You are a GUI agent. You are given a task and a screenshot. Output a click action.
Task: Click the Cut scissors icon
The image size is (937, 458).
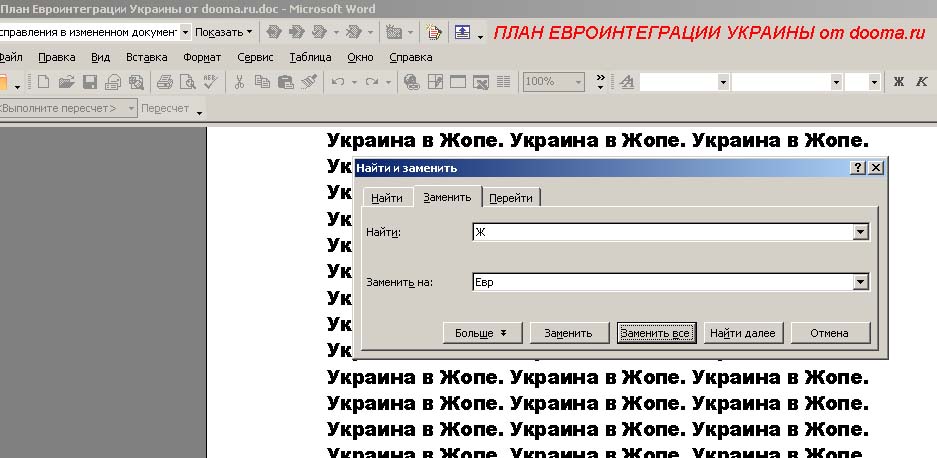coord(239,82)
